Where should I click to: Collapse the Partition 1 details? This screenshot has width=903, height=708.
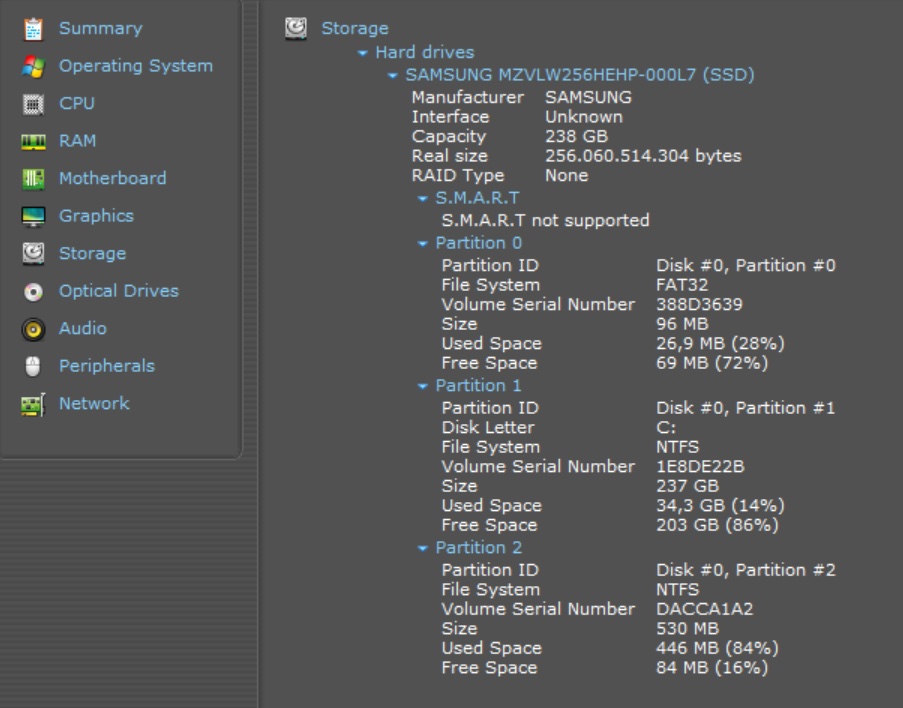click(423, 386)
